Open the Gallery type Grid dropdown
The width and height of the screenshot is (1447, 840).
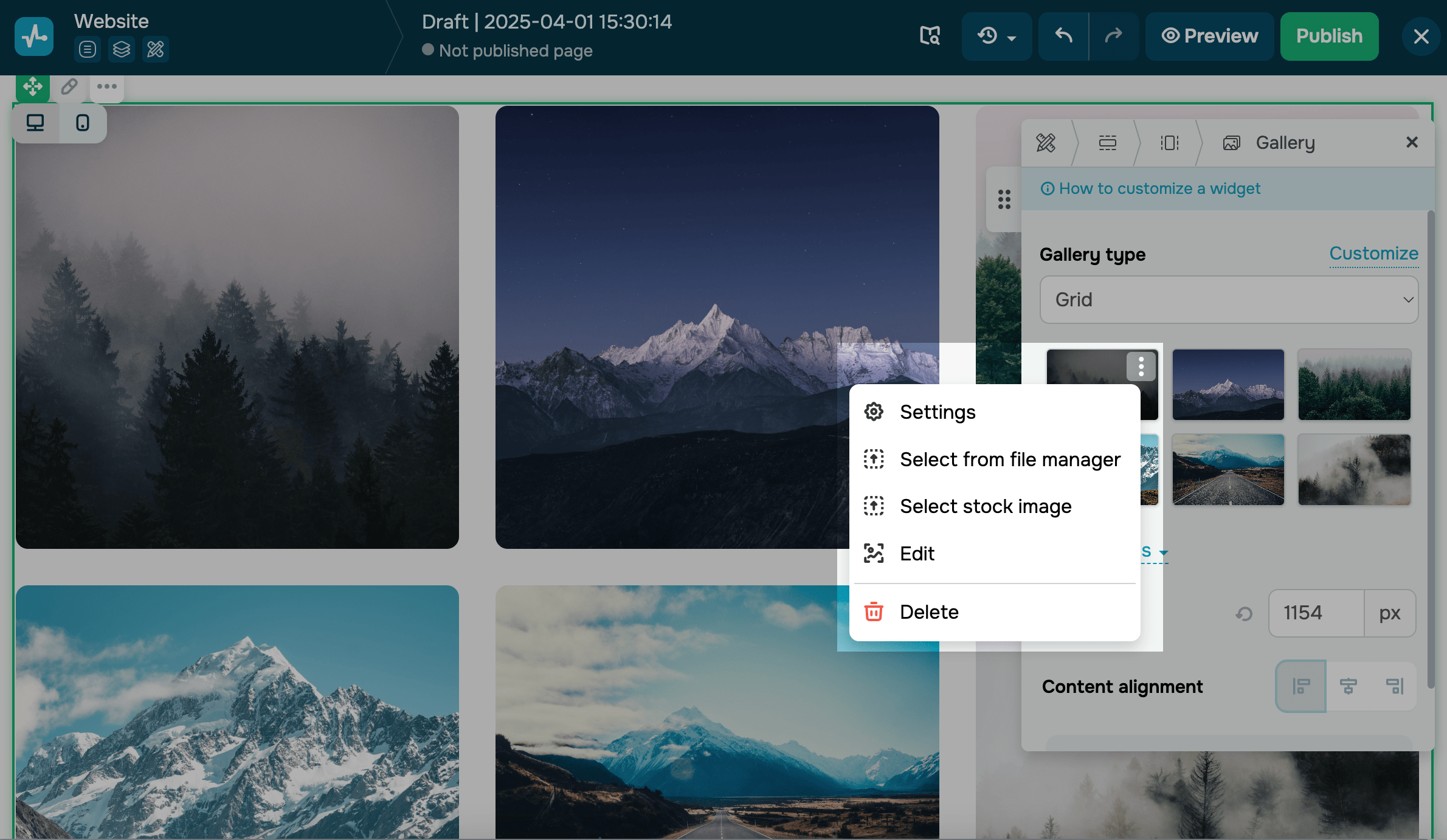pos(1229,300)
